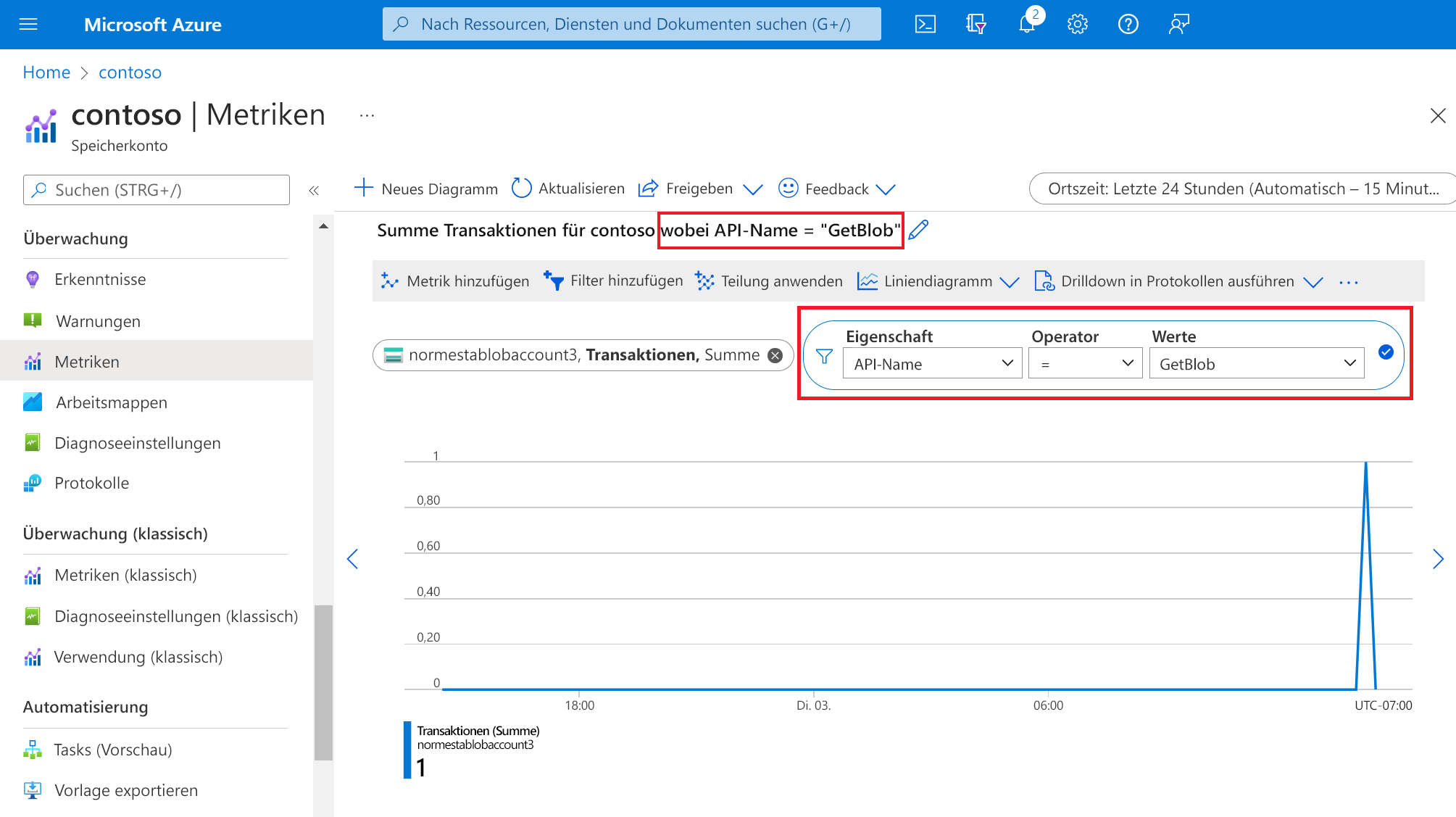
Task: Open the Feedback dropdown
Action: 837,188
